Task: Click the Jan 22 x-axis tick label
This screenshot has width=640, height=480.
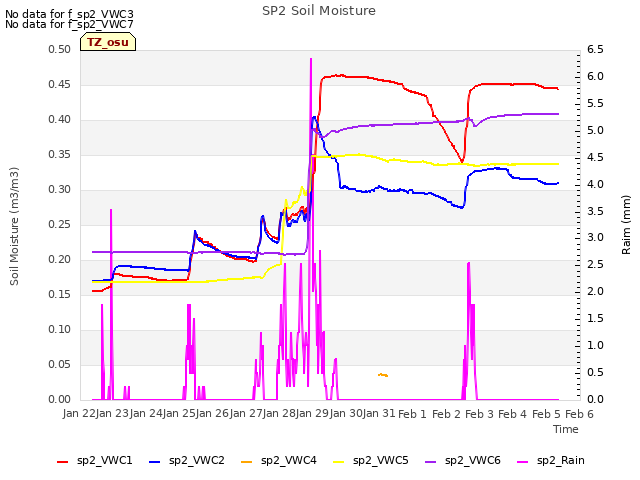Action: click(x=79, y=414)
